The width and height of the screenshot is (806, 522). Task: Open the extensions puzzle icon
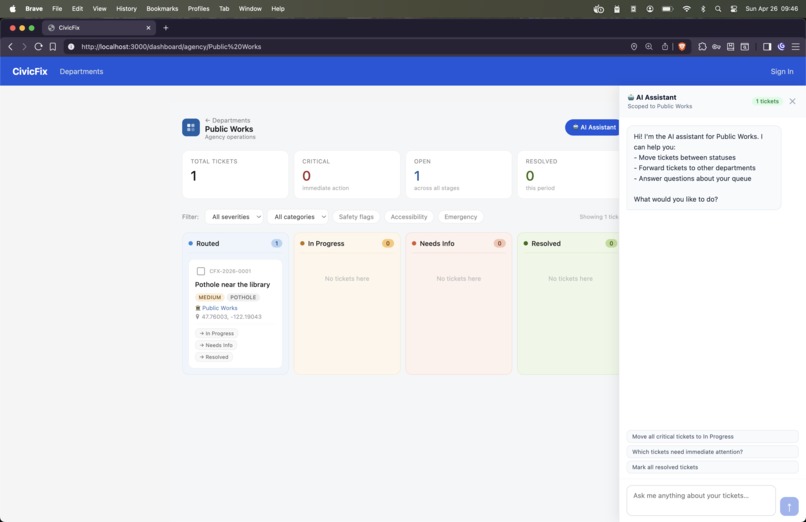[x=702, y=47]
